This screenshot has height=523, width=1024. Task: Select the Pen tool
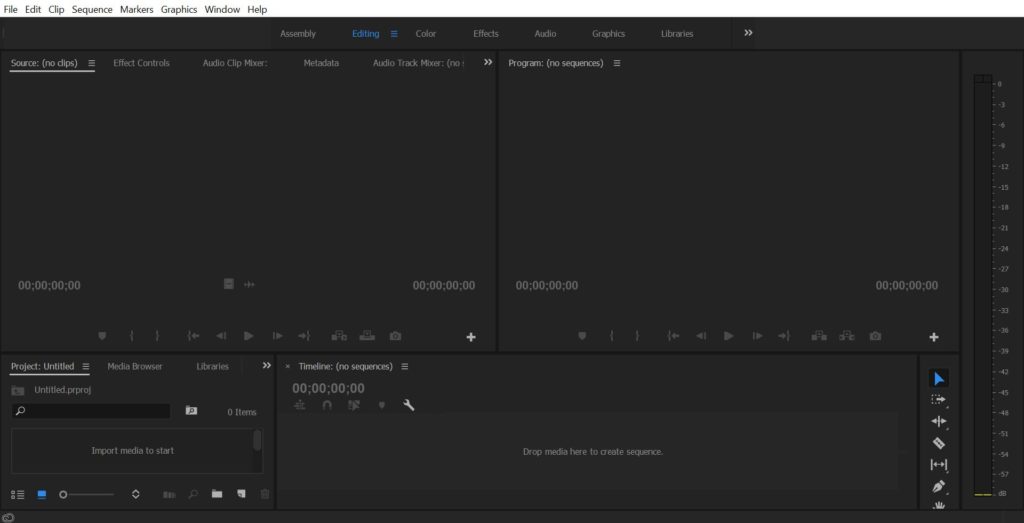[938, 487]
